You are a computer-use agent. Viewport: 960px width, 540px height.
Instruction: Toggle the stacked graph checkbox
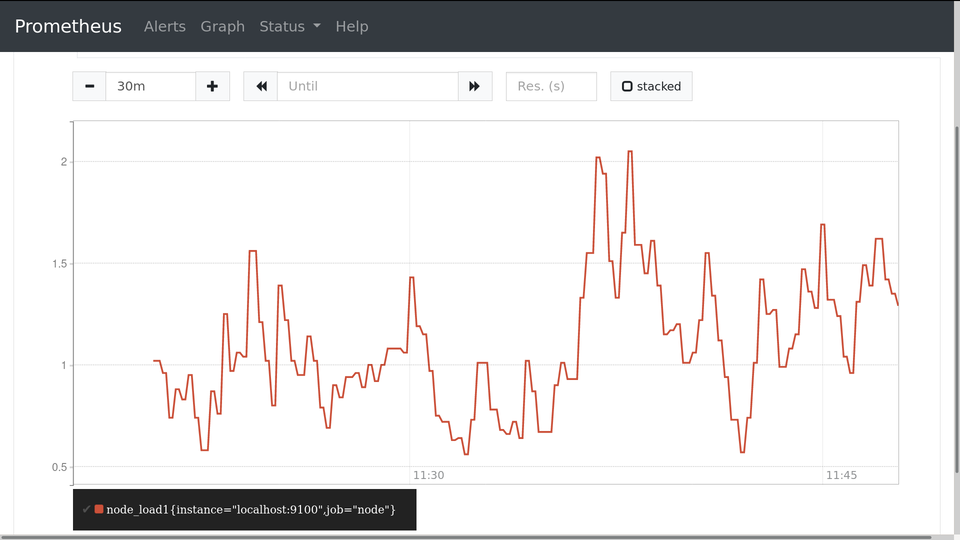pyautogui.click(x=651, y=86)
